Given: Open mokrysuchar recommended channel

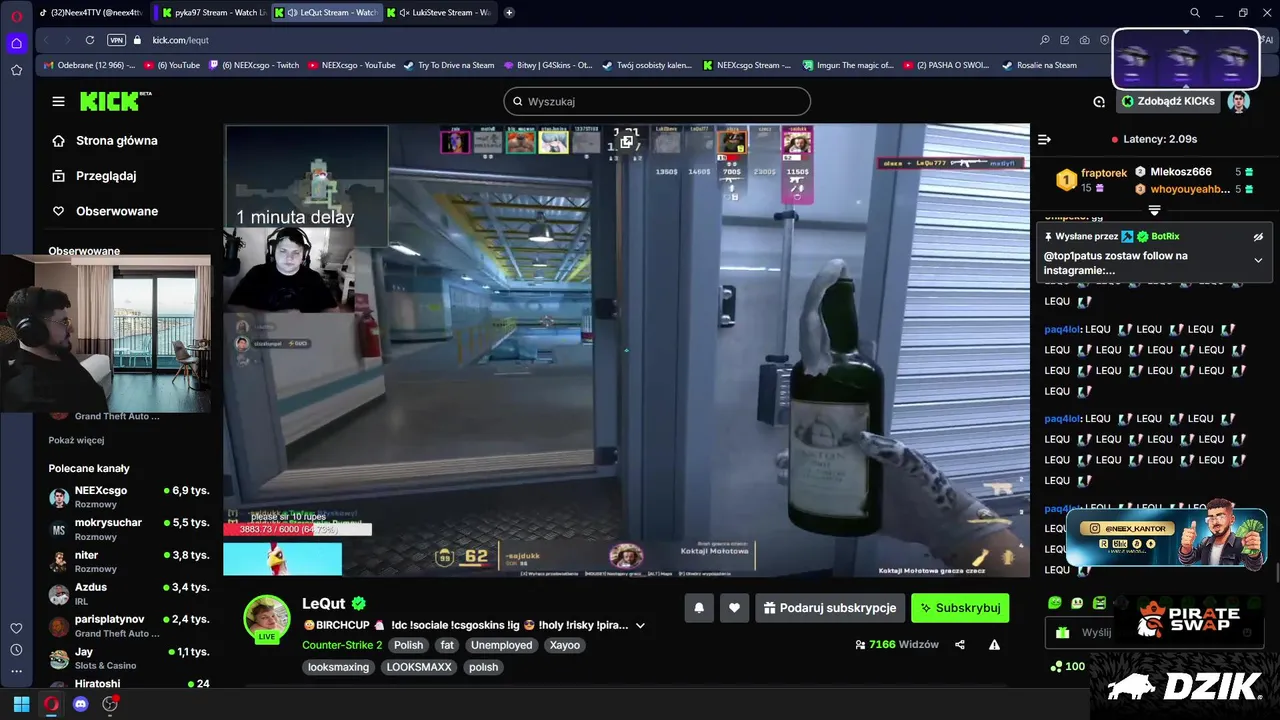Looking at the screenshot, I should (x=129, y=529).
